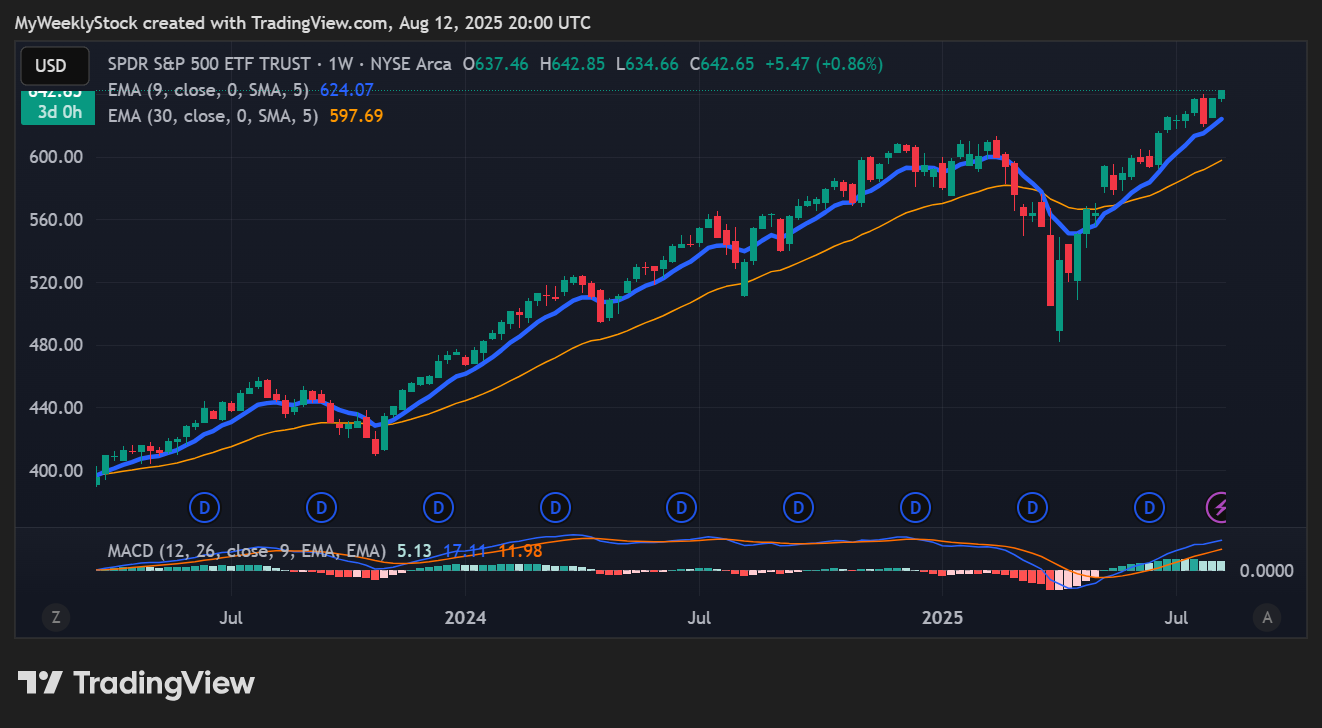Click the 0.0000 MACD axis label

coord(1266,571)
